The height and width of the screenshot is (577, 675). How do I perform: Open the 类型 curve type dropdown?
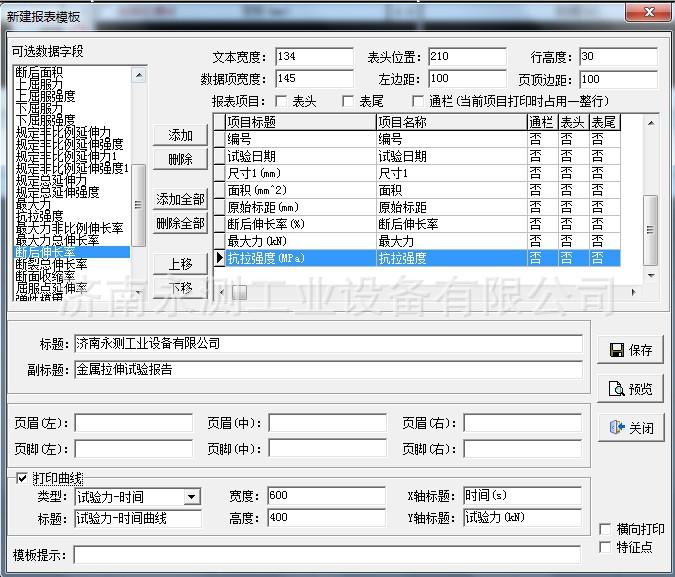click(192, 497)
